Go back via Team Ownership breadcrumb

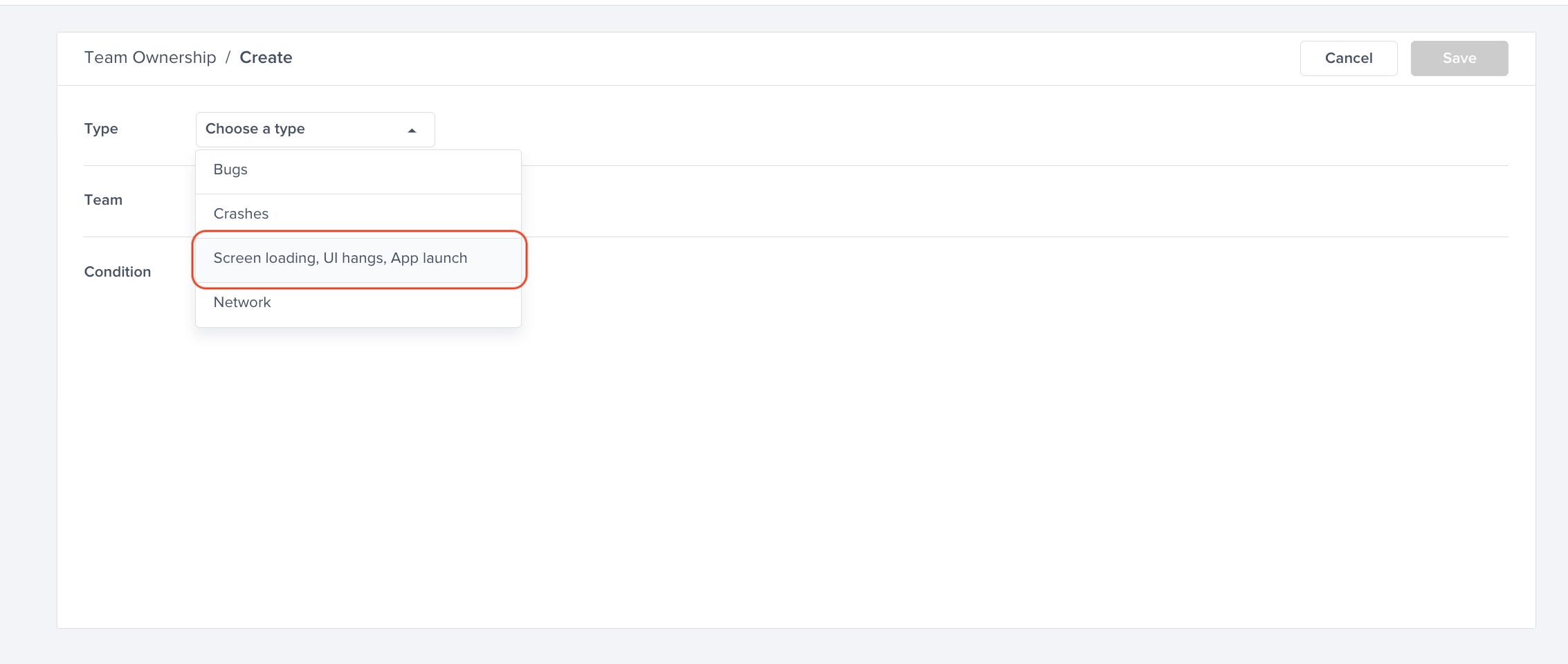(x=150, y=57)
